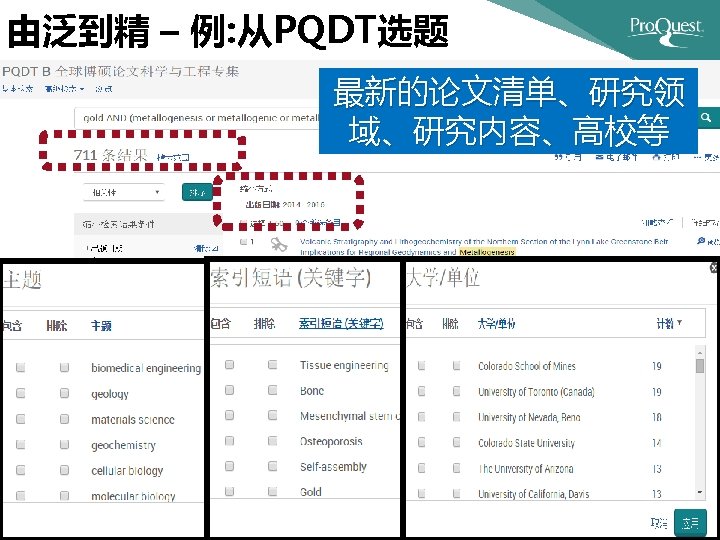Include Colorado School of Mines
This screenshot has height=540, width=720.
421,366
